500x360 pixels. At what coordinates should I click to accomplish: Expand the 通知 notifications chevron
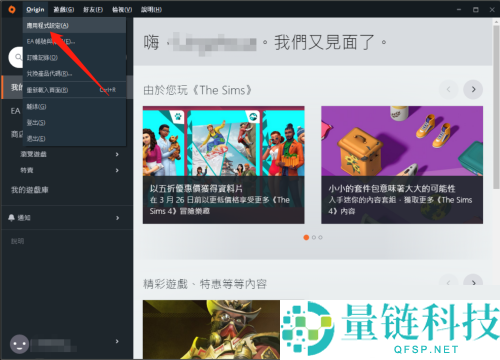tap(117, 218)
